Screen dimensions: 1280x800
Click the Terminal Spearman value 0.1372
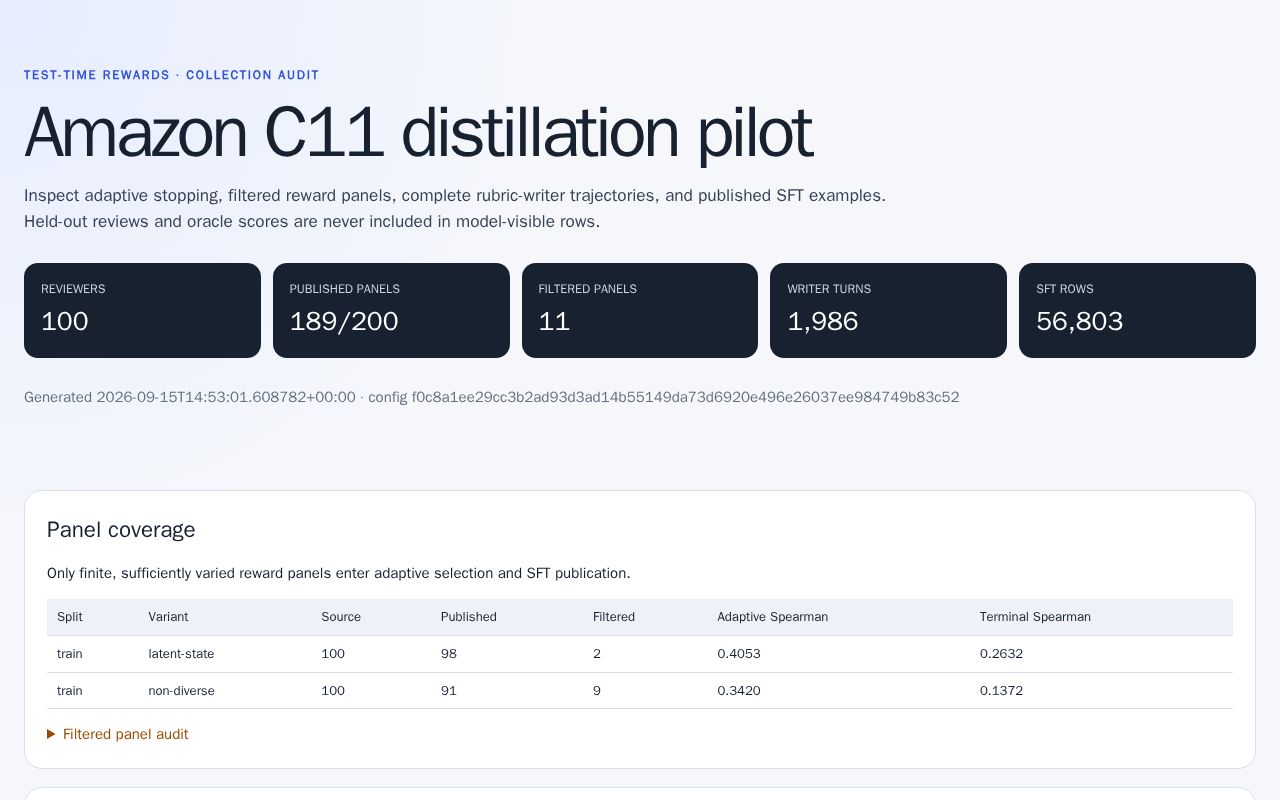[x=1001, y=691]
